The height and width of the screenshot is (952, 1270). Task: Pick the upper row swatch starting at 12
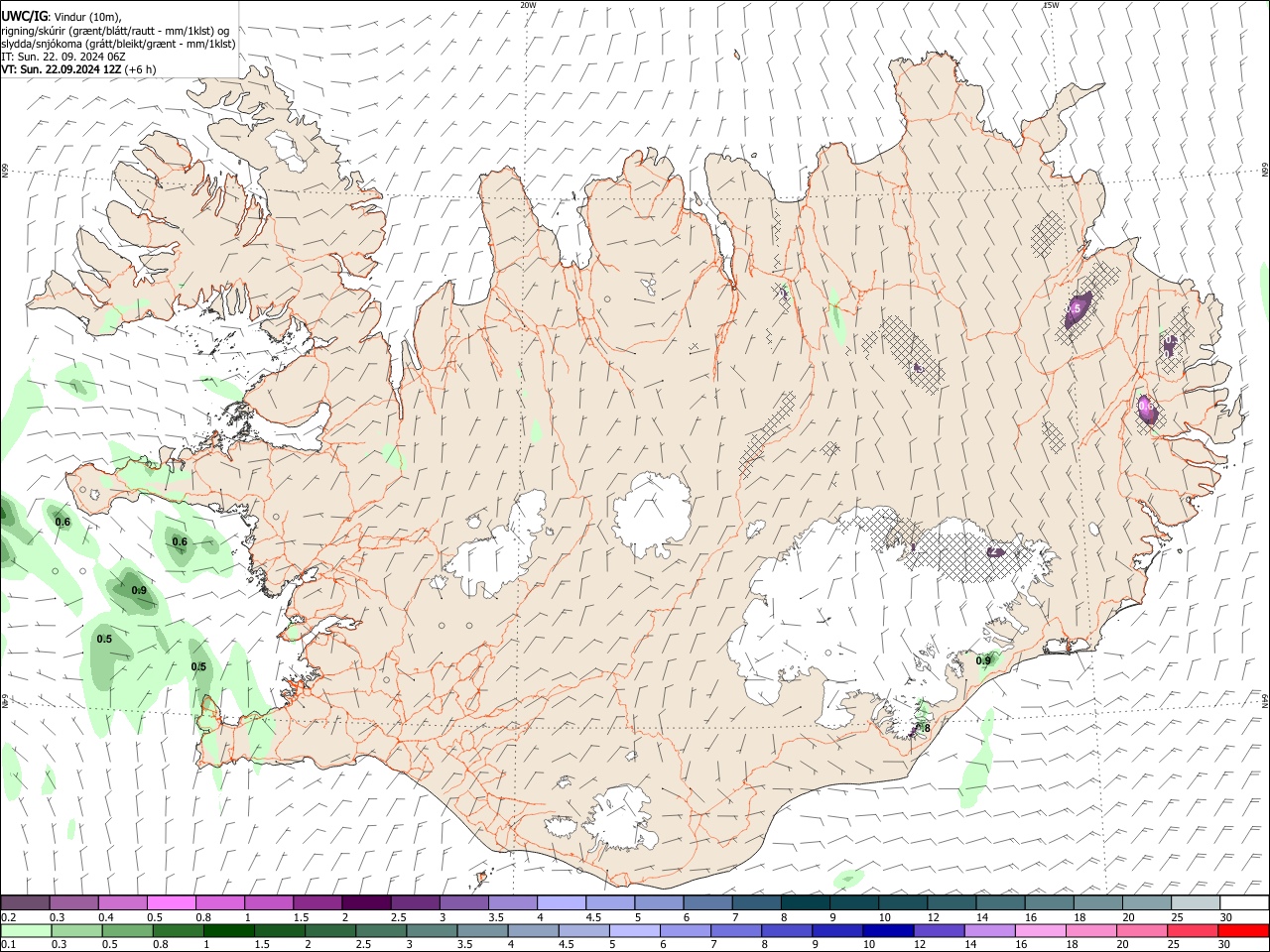[952, 903]
